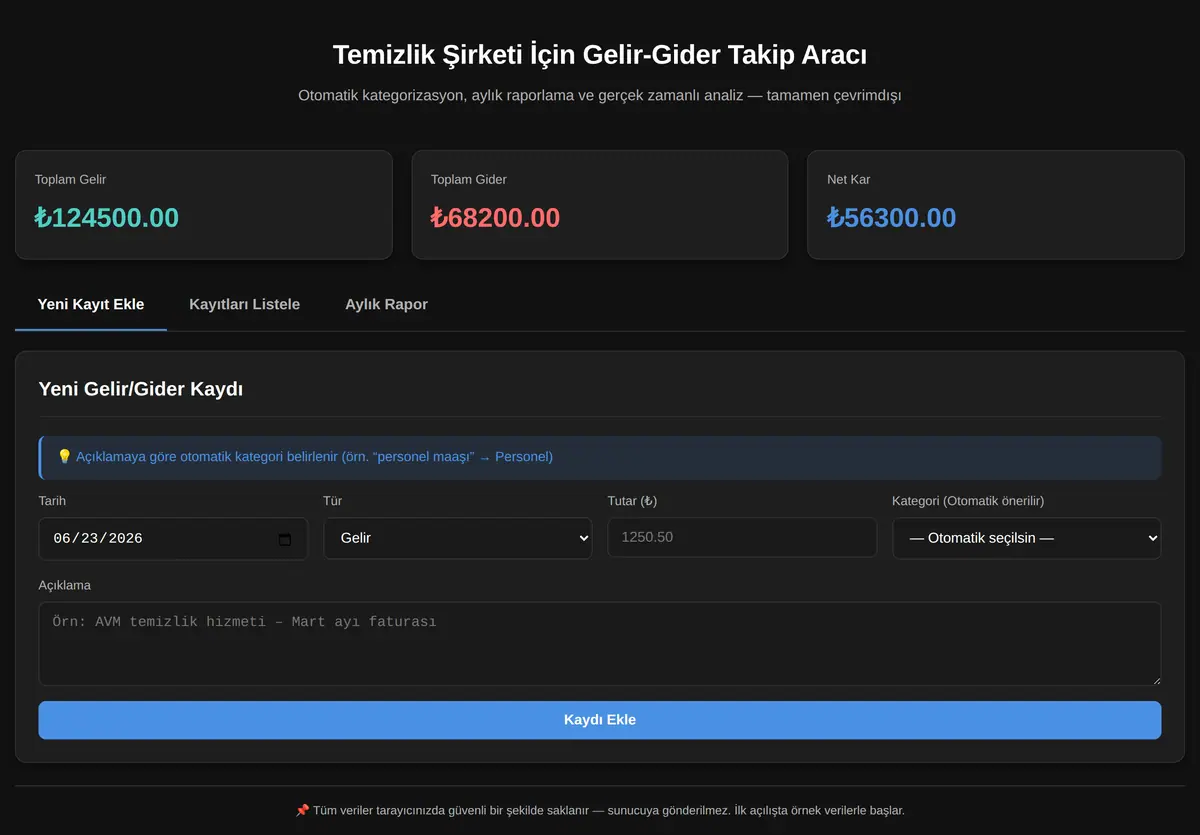Image resolution: width=1200 pixels, height=835 pixels.
Task: Open the calendar picker icon in Tarih
Action: 285,539
